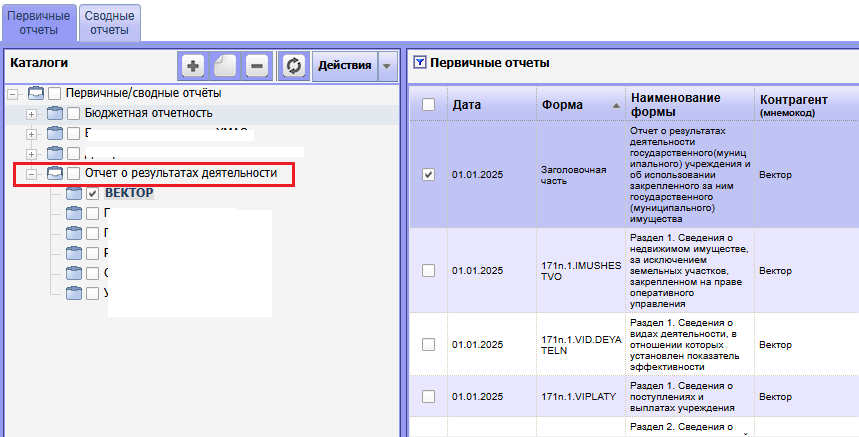This screenshot has width=859, height=437.
Task: Click the filter icon beside Первичные отчеты title
Action: [420, 62]
